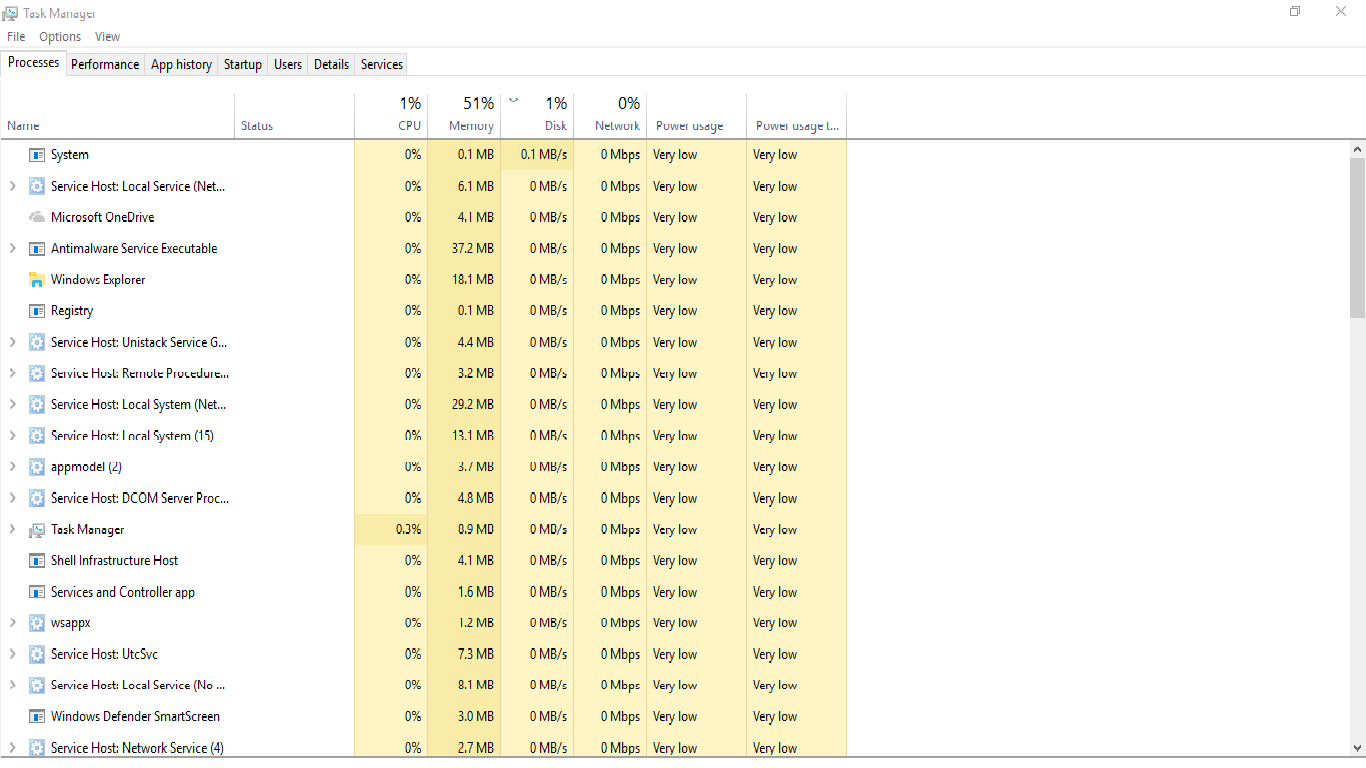Expand Service Host: Remote Procedure row
1366x768 pixels.
(x=12, y=373)
